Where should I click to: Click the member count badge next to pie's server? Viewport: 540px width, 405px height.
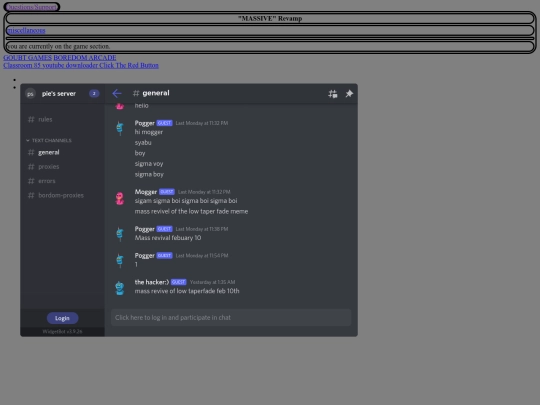pos(94,93)
